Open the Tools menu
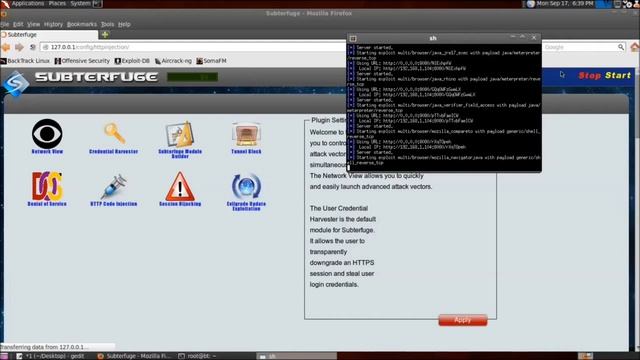Viewport: 640px width, 360px height. pos(107,24)
